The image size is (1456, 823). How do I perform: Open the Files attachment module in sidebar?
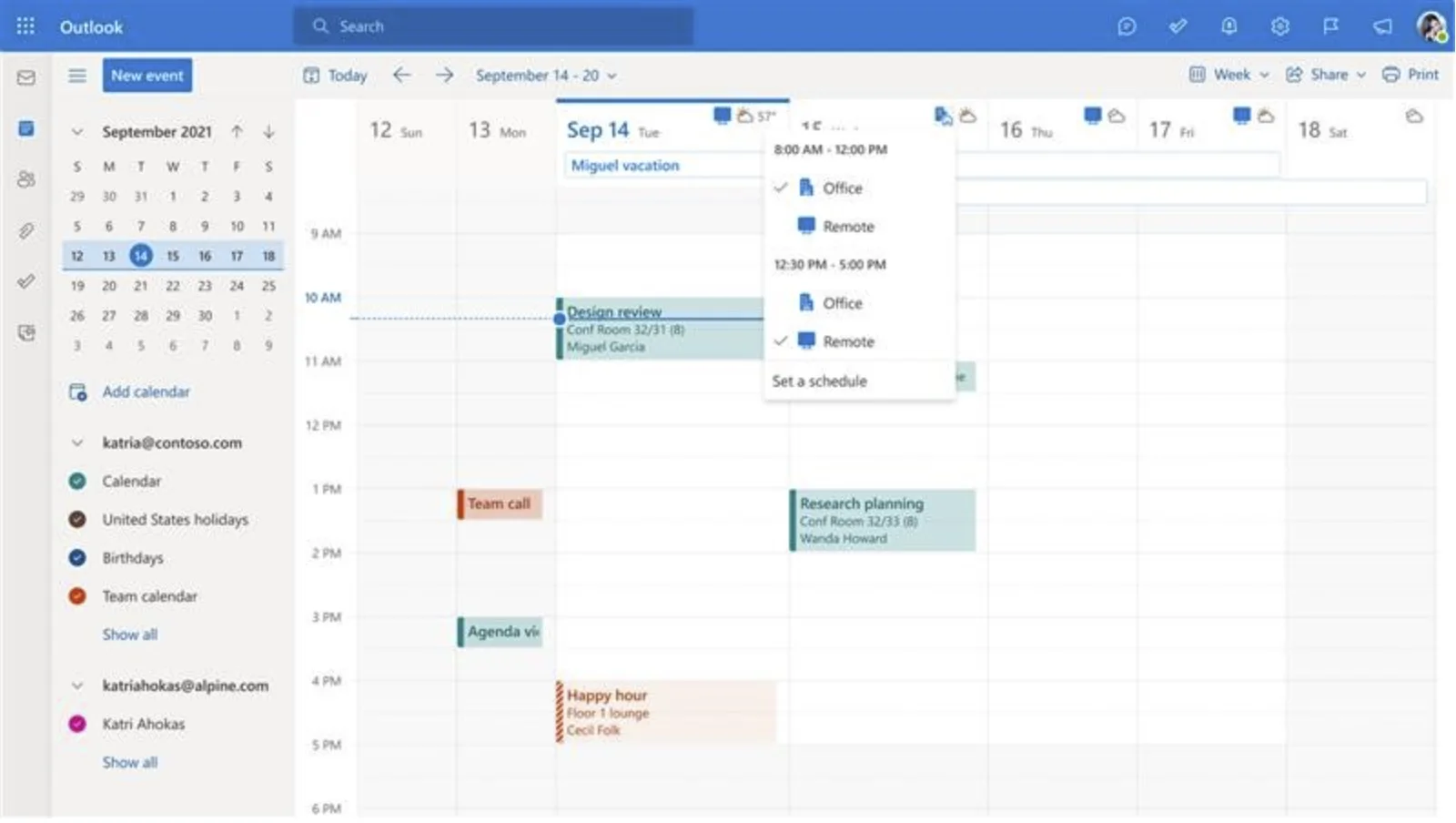(26, 230)
